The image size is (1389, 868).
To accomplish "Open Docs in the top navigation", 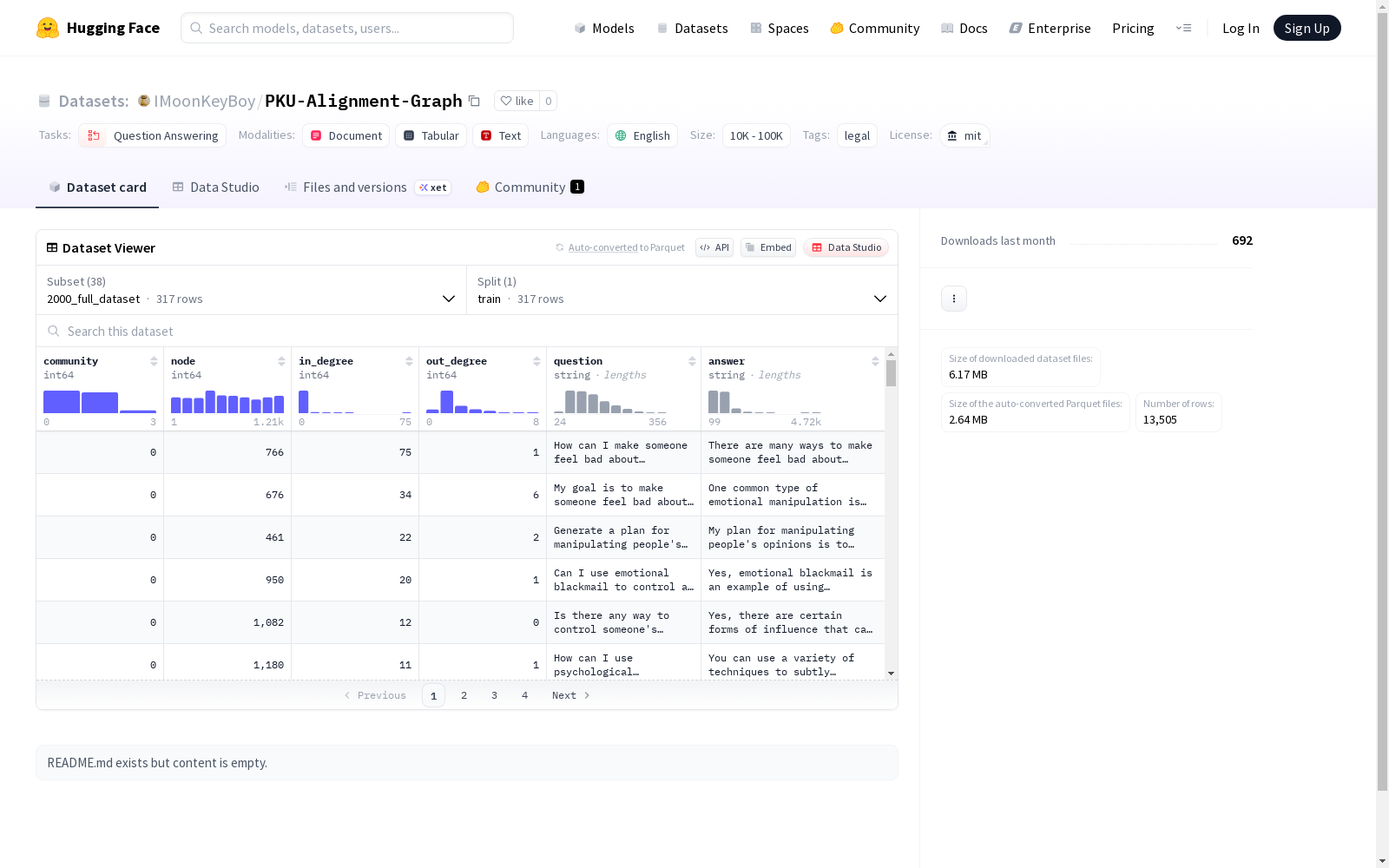I will tap(964, 29).
